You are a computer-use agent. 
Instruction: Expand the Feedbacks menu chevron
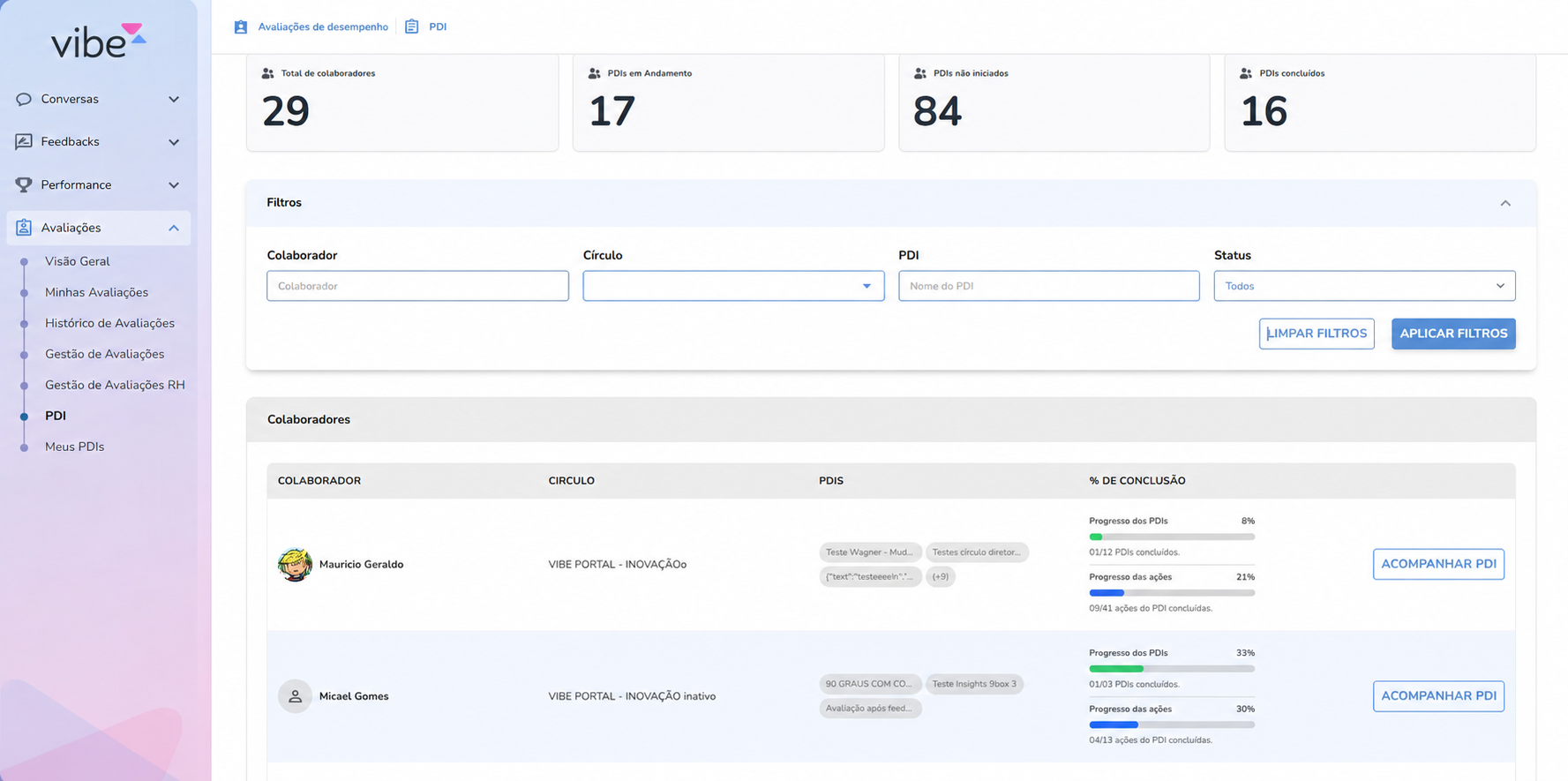[x=174, y=141]
